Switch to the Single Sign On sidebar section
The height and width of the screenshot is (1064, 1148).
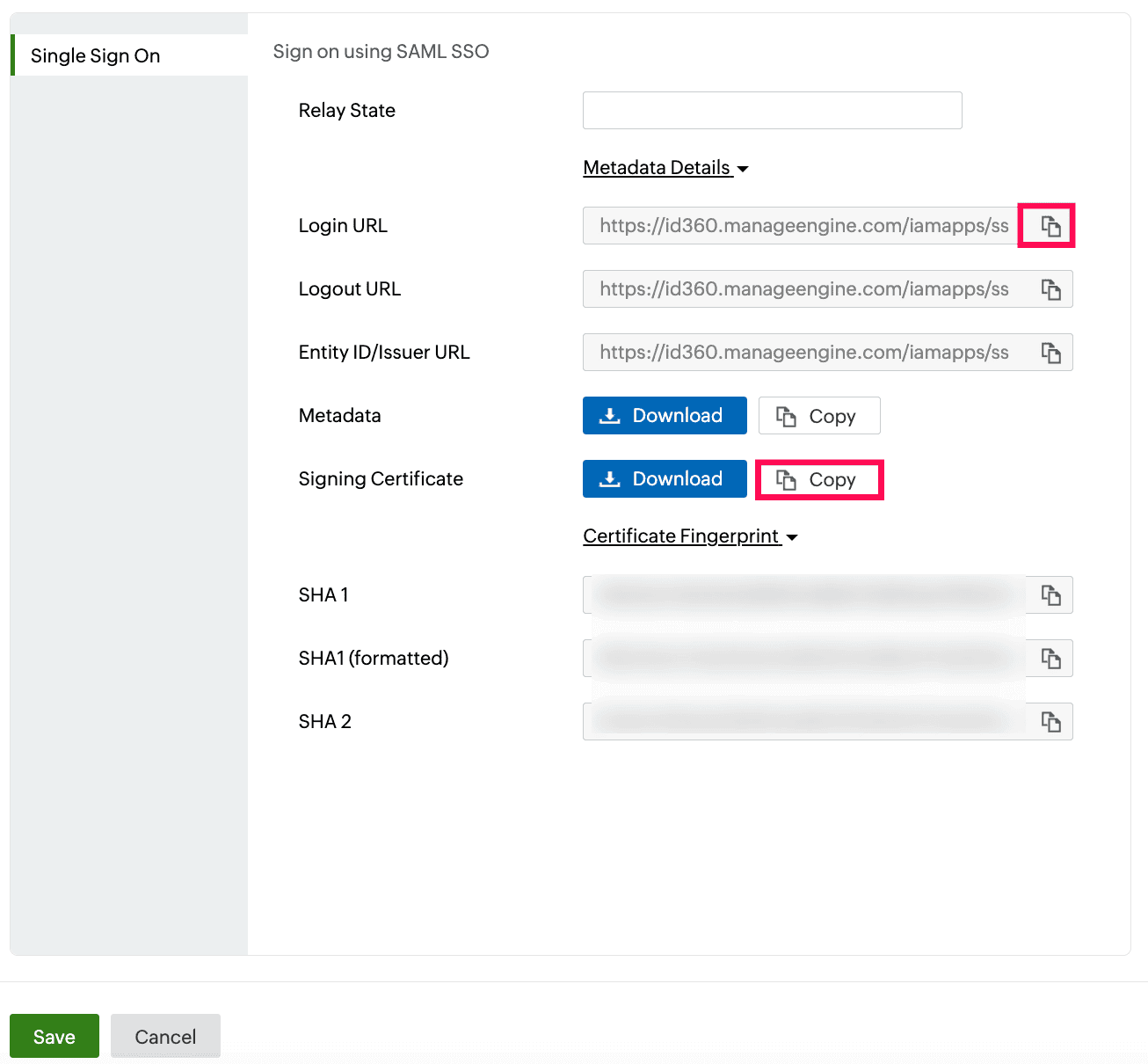tap(96, 55)
